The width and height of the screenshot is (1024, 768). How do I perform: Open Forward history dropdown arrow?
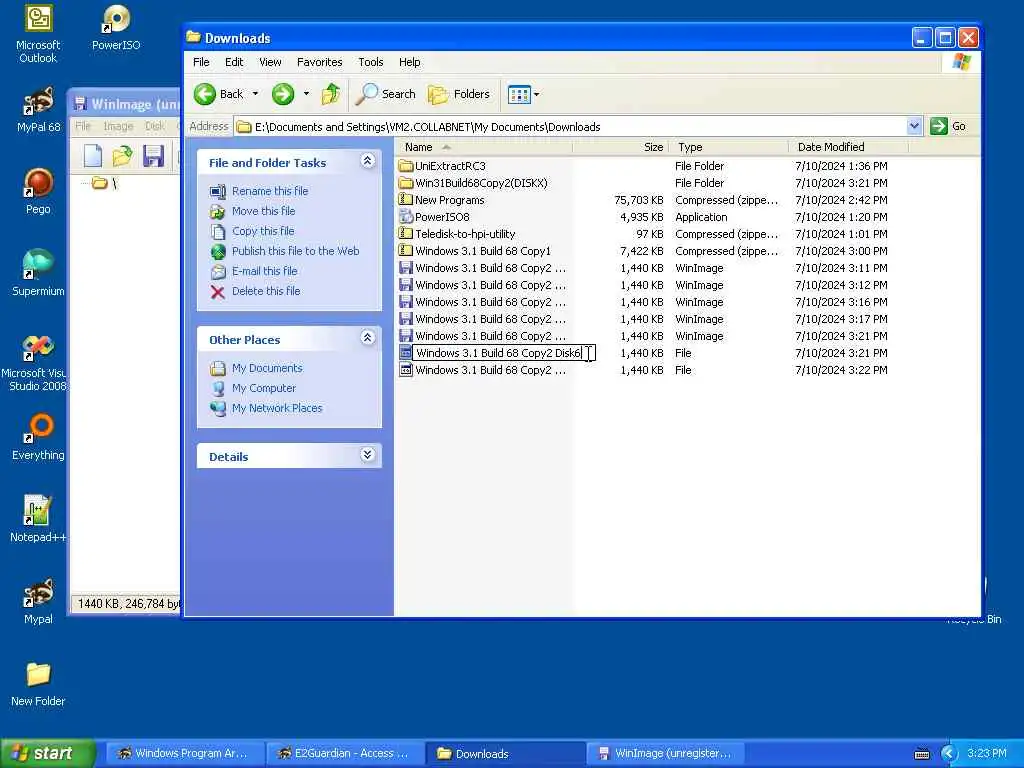(306, 94)
